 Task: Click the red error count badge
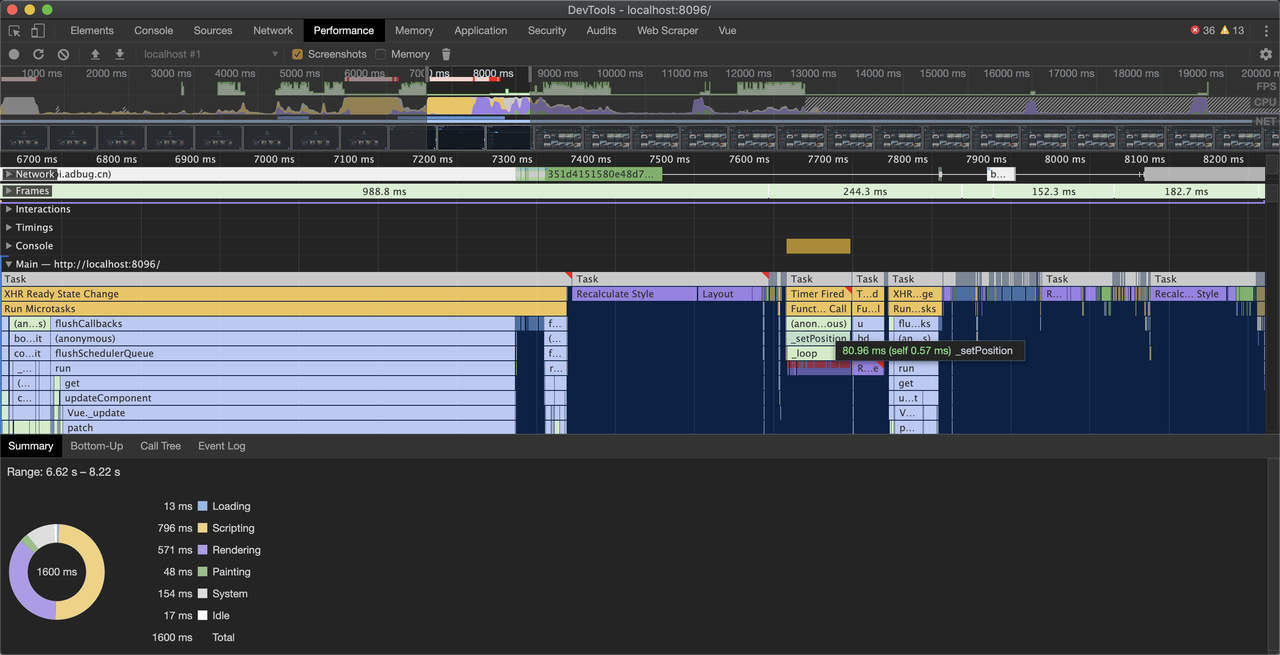[x=1202, y=31]
